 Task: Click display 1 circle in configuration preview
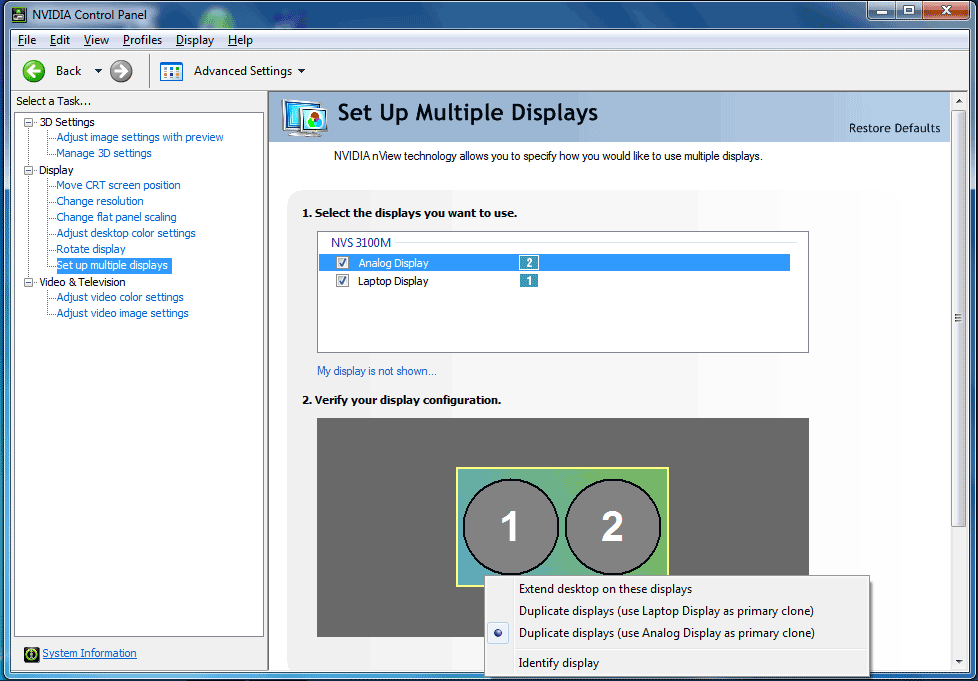[510, 527]
